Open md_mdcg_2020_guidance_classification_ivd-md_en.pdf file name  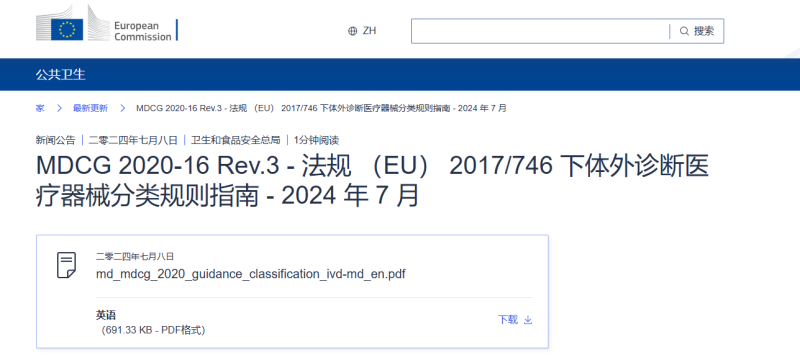pos(251,274)
